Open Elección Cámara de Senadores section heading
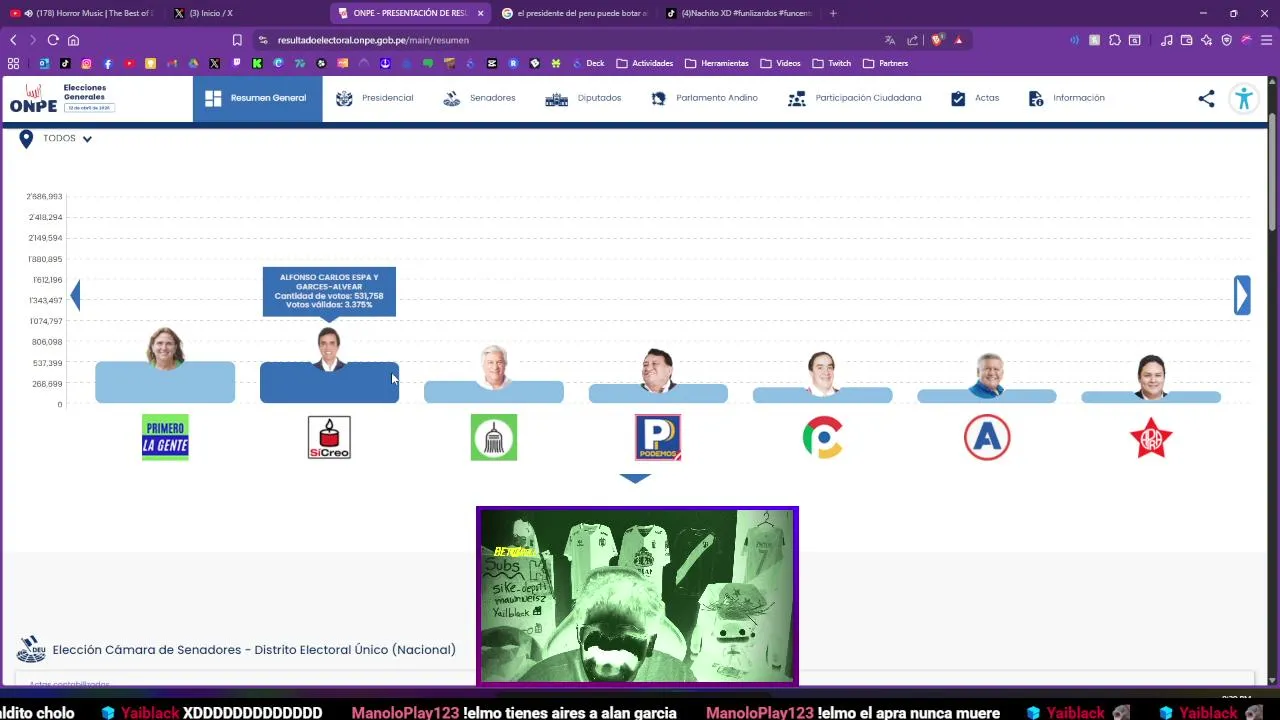The height and width of the screenshot is (720, 1280). [x=254, y=650]
